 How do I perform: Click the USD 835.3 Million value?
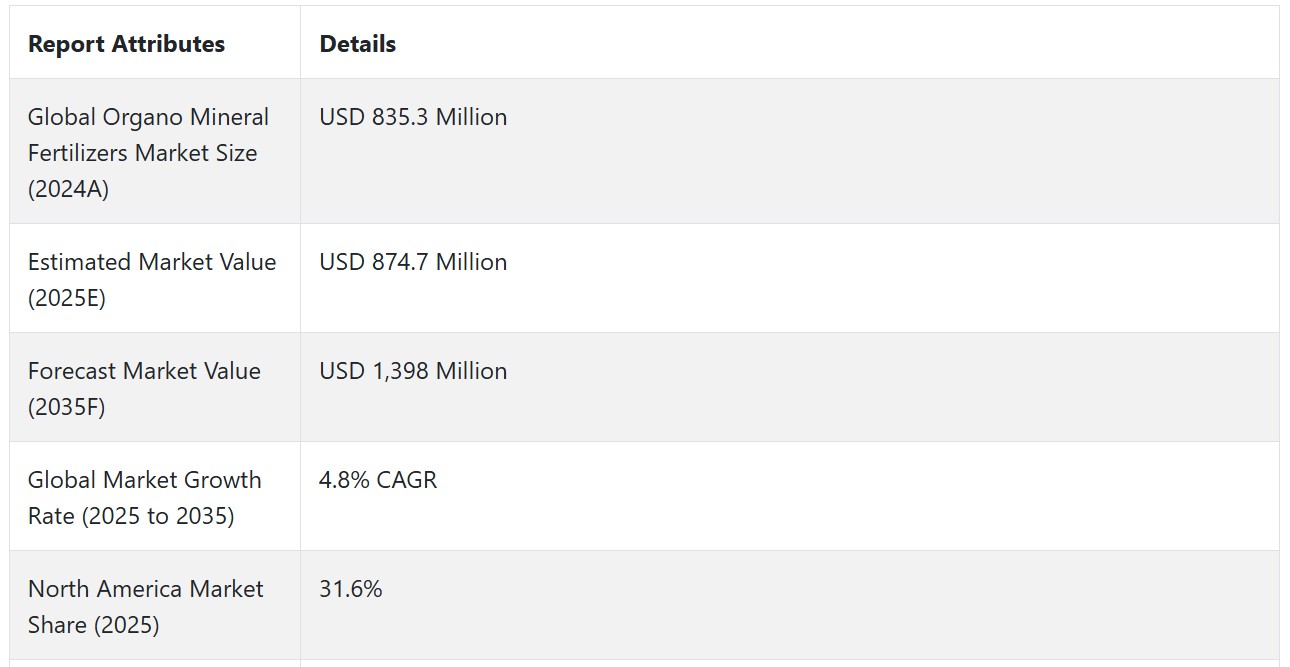[x=413, y=117]
